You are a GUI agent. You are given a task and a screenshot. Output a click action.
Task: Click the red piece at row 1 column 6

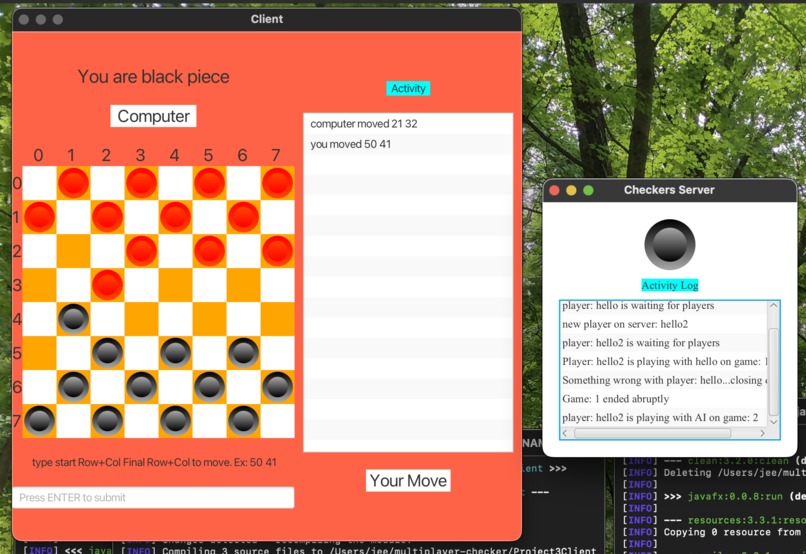(x=243, y=217)
